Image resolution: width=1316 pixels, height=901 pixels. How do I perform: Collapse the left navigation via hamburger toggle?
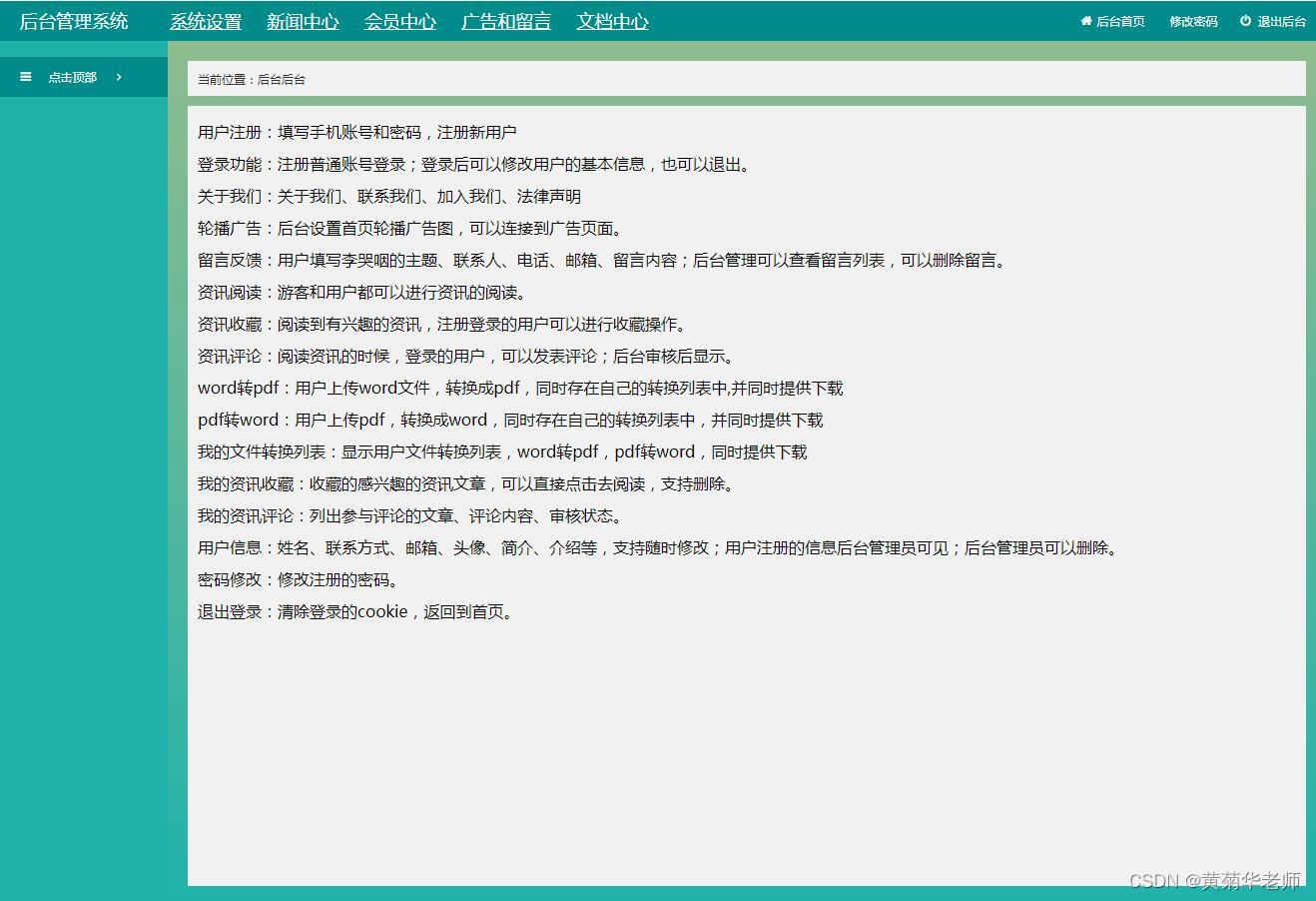pyautogui.click(x=25, y=76)
